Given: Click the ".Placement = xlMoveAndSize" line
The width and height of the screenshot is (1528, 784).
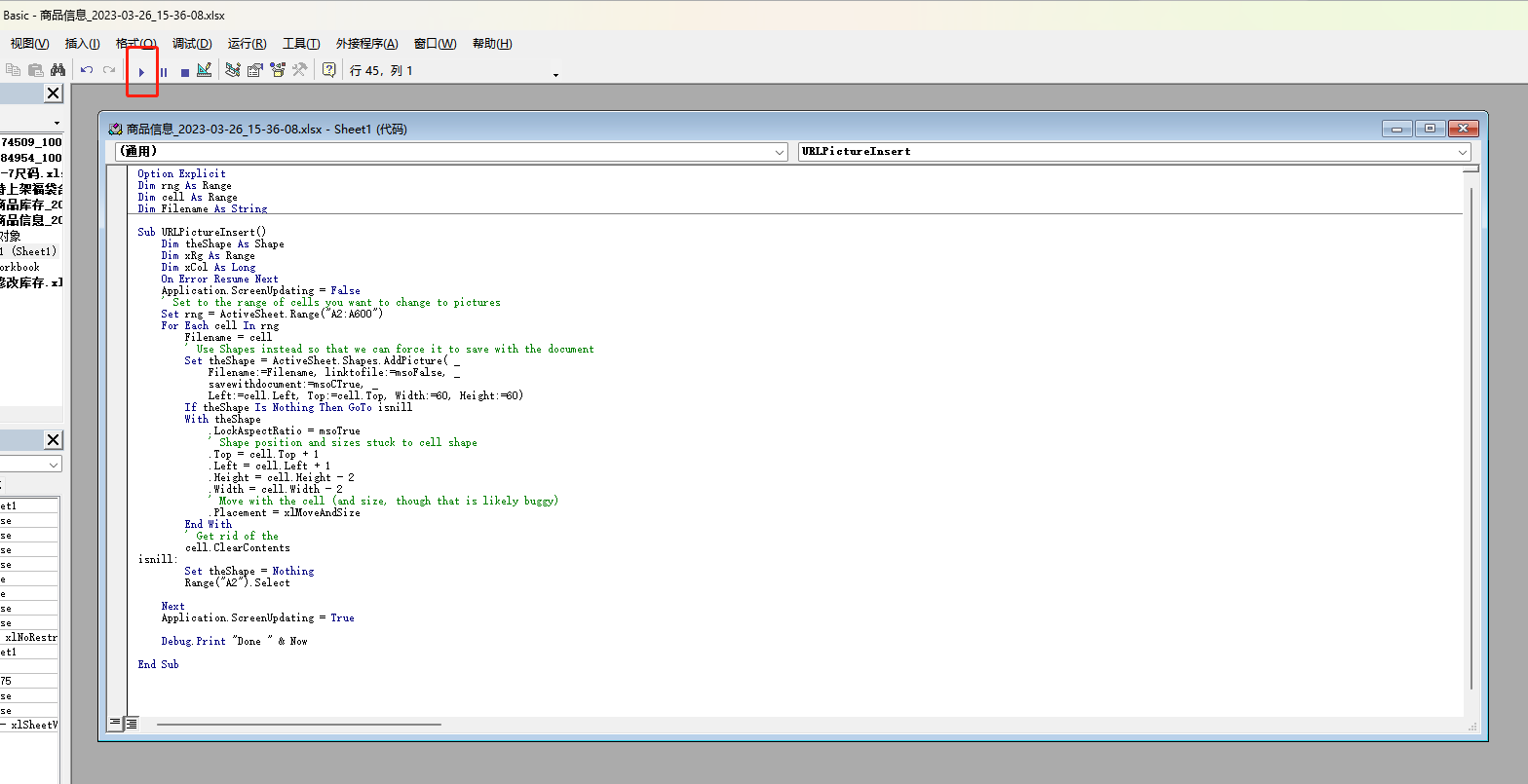Looking at the screenshot, I should (284, 512).
